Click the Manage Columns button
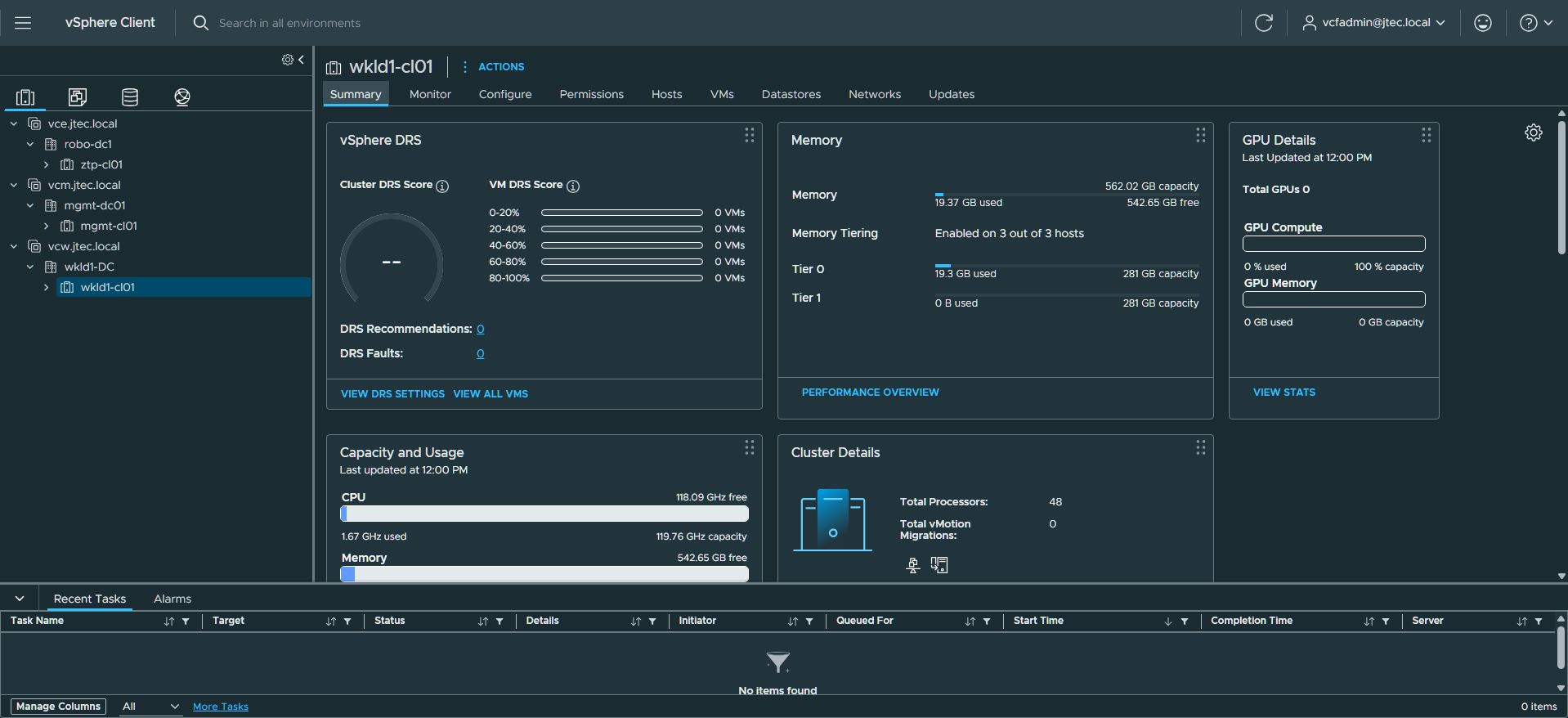This screenshot has width=1568, height=718. point(58,707)
